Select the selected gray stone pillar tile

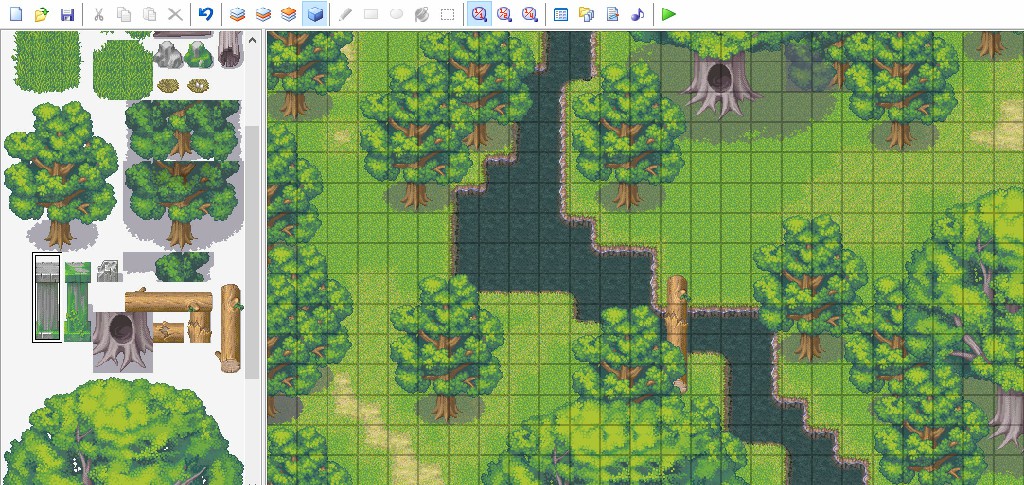(46, 298)
